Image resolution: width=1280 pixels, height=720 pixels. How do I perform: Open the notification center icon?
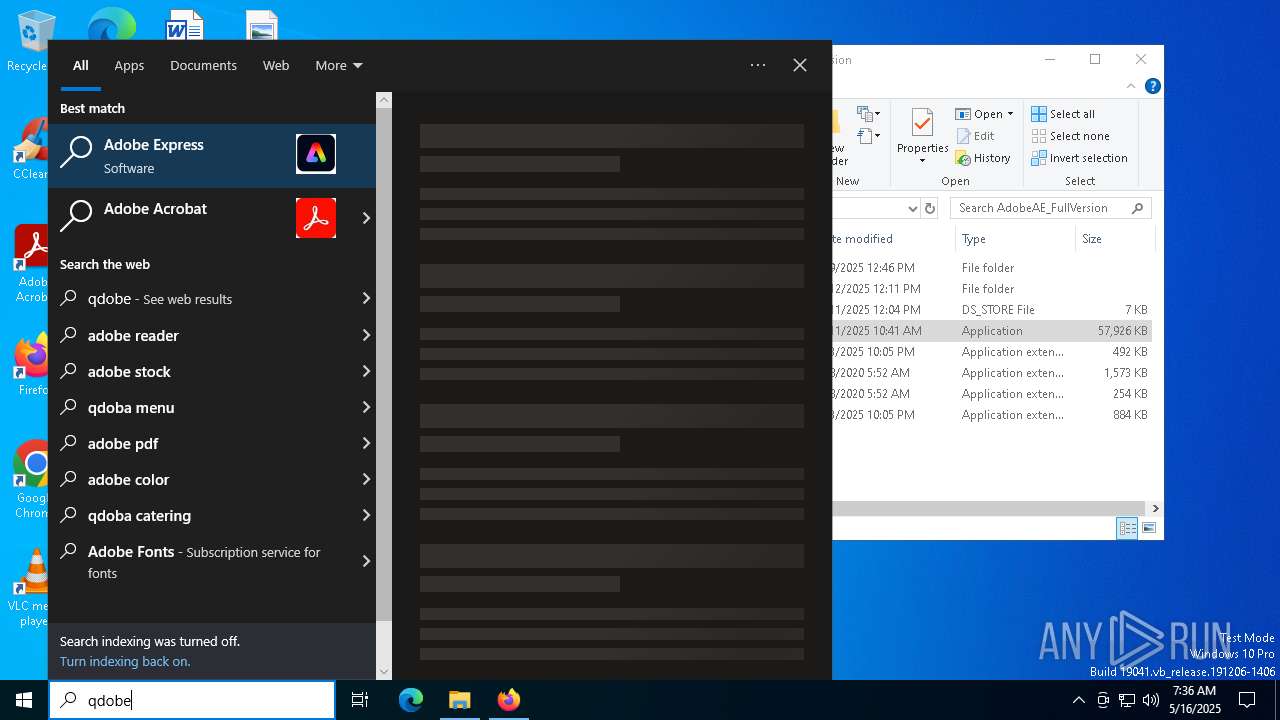[x=1247, y=700]
